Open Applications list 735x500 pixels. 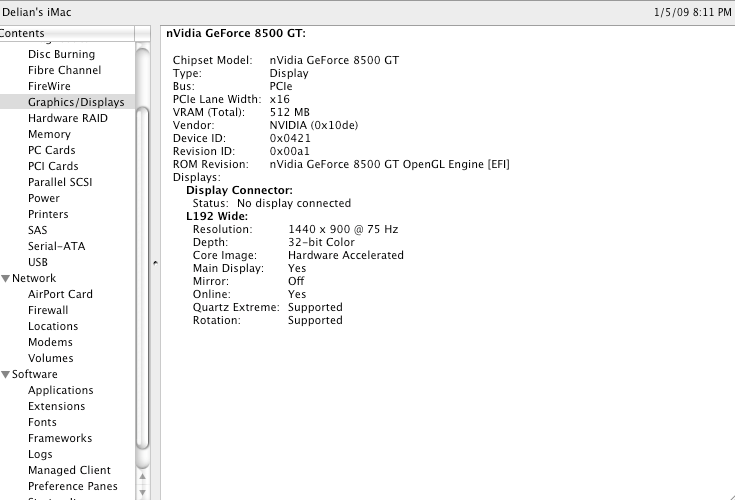click(60, 390)
